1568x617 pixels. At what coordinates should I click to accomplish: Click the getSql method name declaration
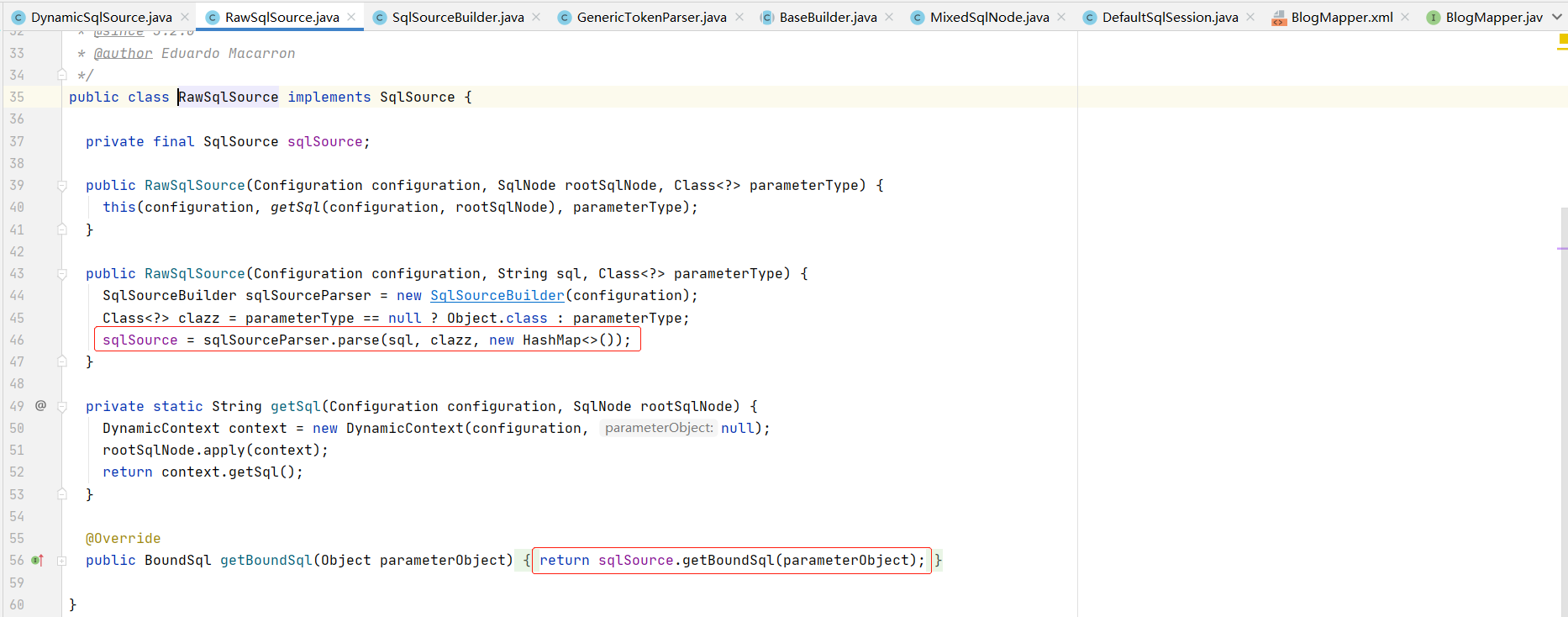click(296, 406)
